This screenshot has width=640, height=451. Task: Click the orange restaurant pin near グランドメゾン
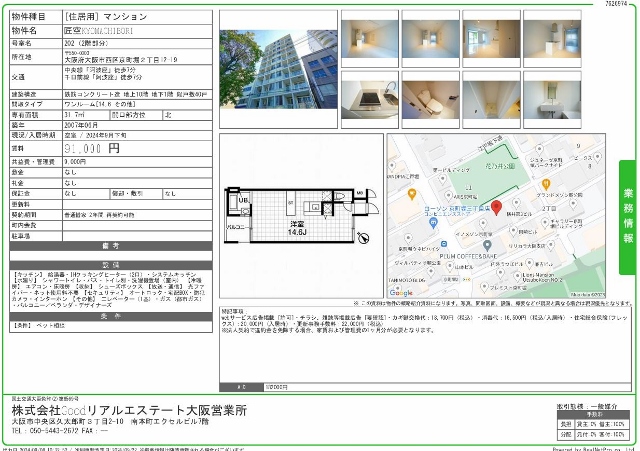546,184
